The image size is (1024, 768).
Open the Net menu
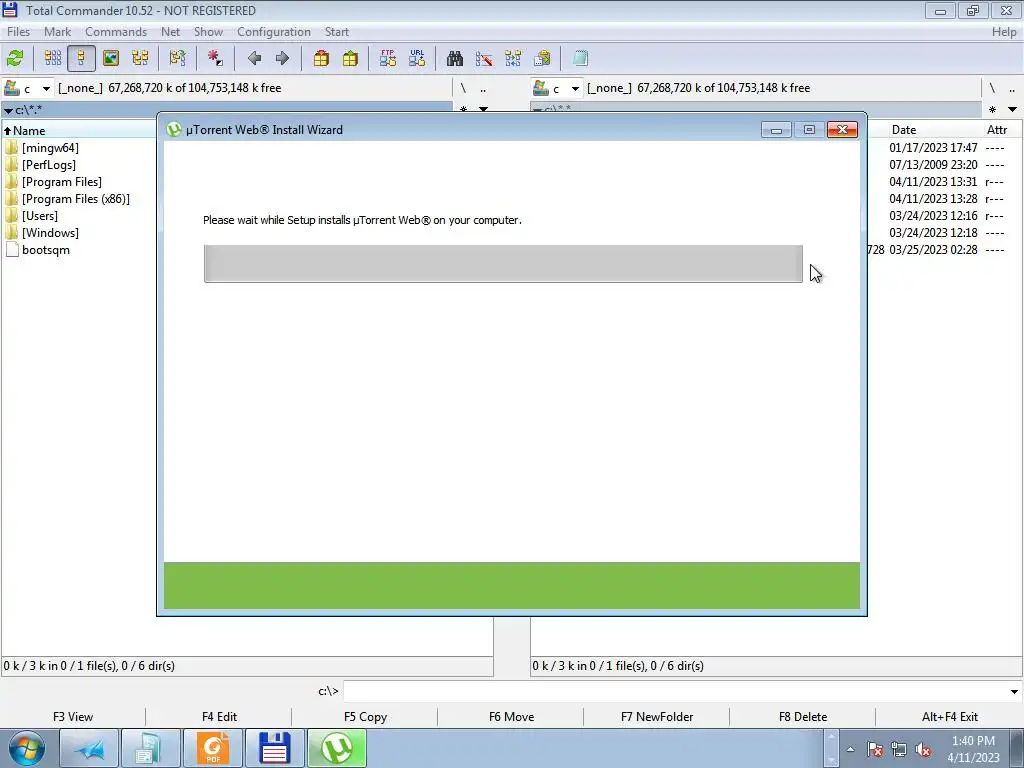click(170, 31)
